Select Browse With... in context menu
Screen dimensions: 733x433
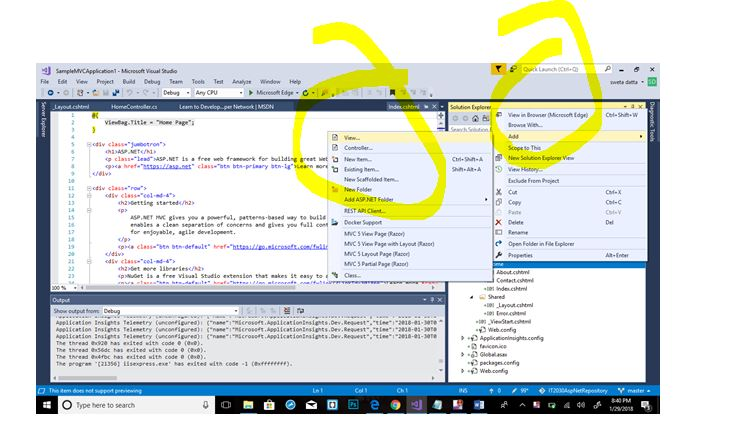(525, 125)
